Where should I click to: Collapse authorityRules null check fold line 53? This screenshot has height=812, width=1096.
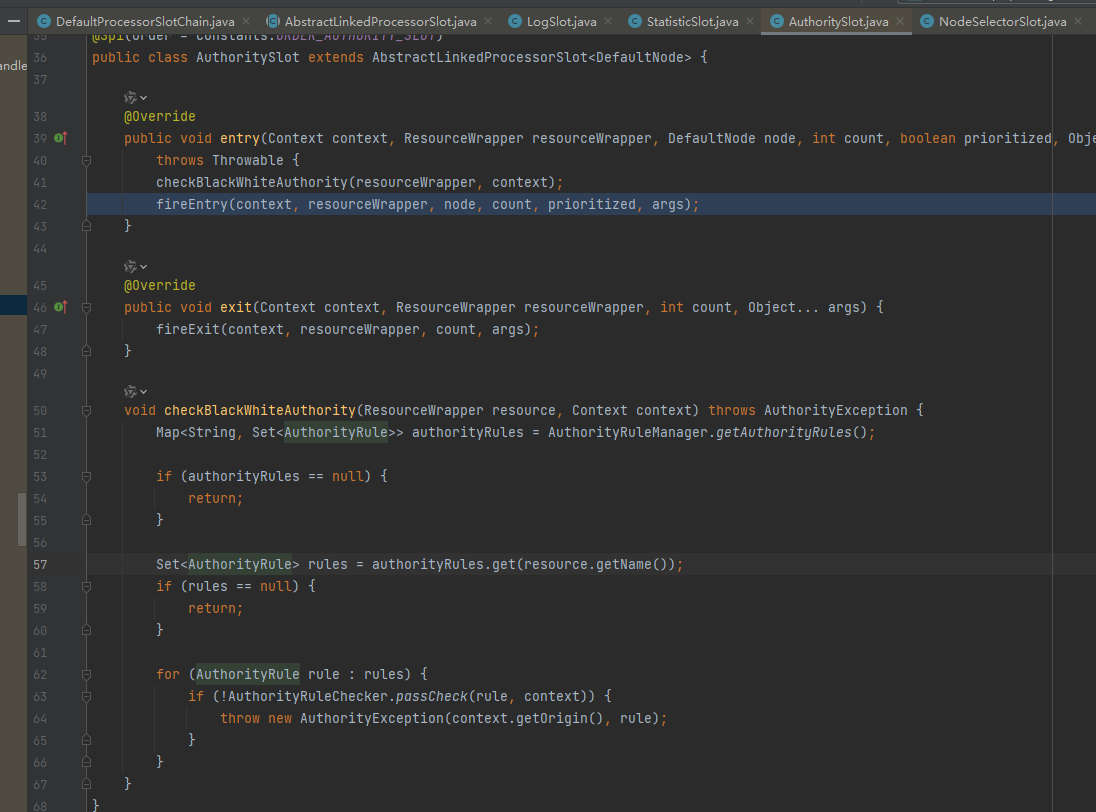(87, 477)
